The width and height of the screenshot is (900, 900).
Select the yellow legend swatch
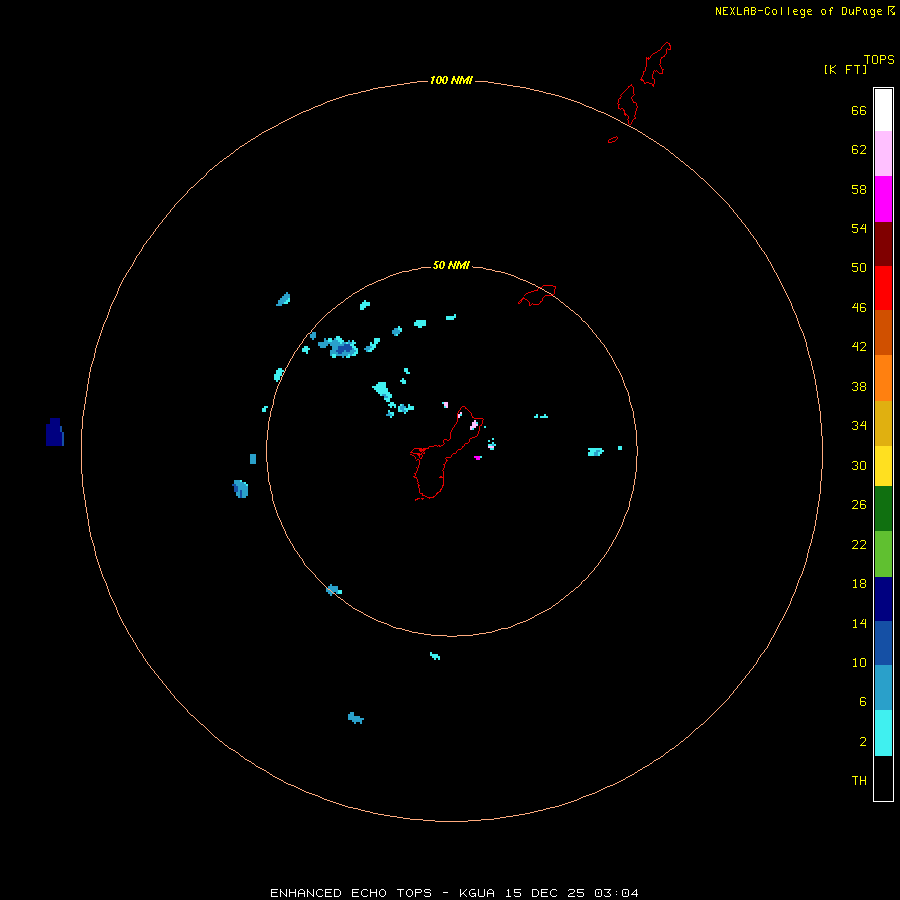883,466
